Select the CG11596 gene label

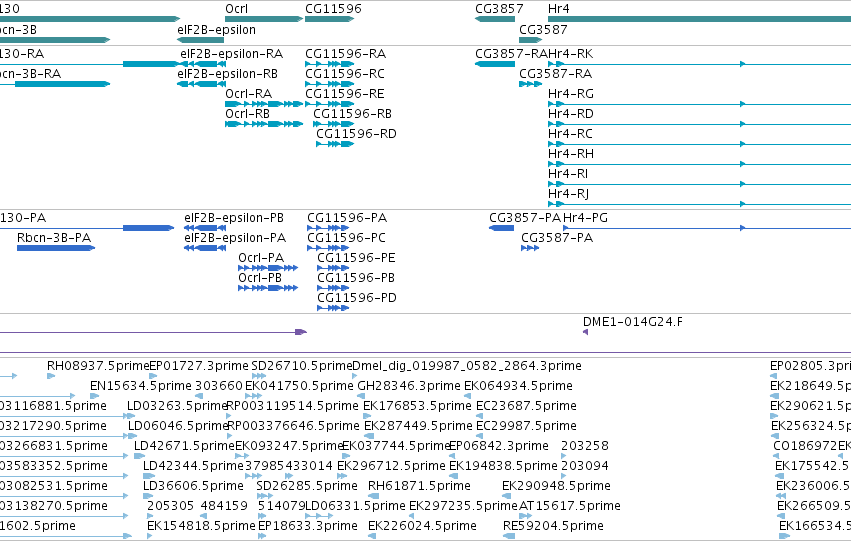click(x=333, y=9)
